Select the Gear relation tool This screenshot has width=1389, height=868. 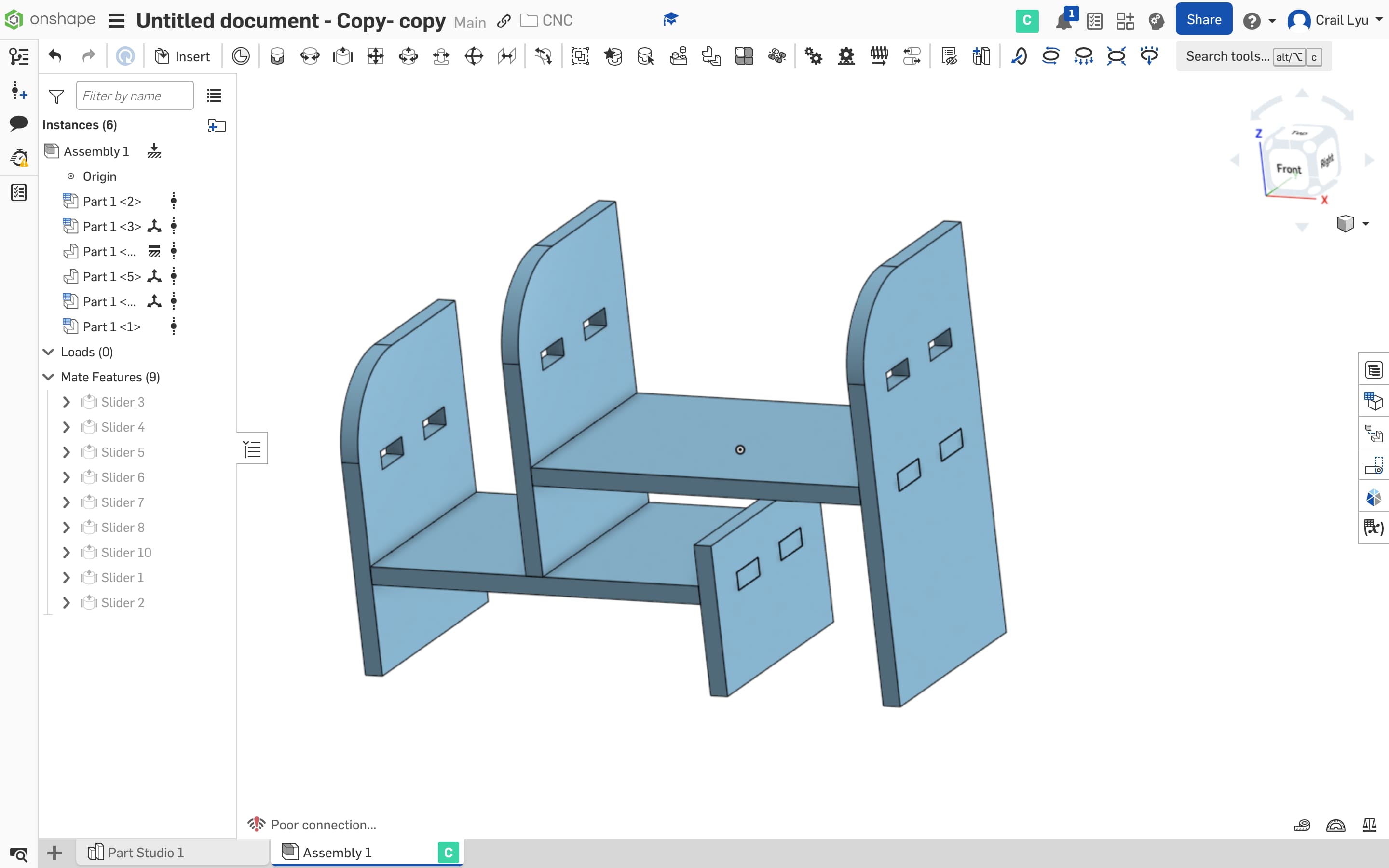tap(813, 55)
